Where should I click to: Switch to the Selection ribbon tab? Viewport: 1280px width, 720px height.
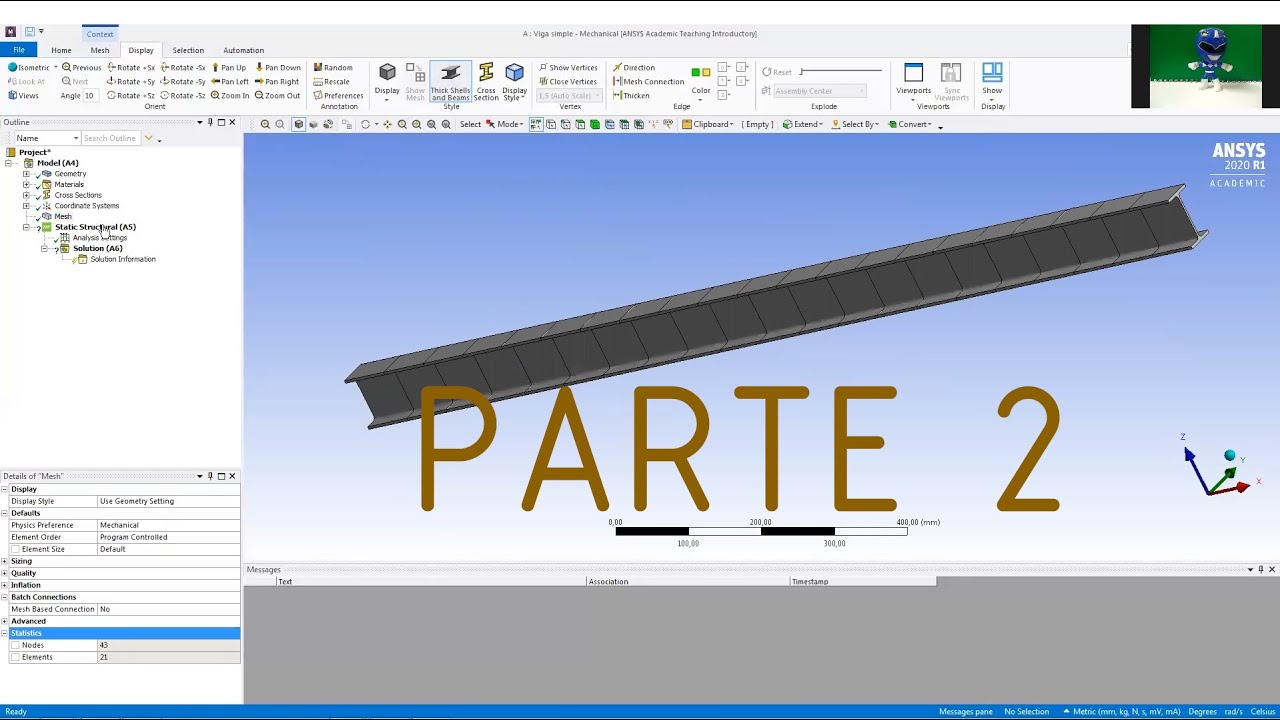pyautogui.click(x=188, y=50)
